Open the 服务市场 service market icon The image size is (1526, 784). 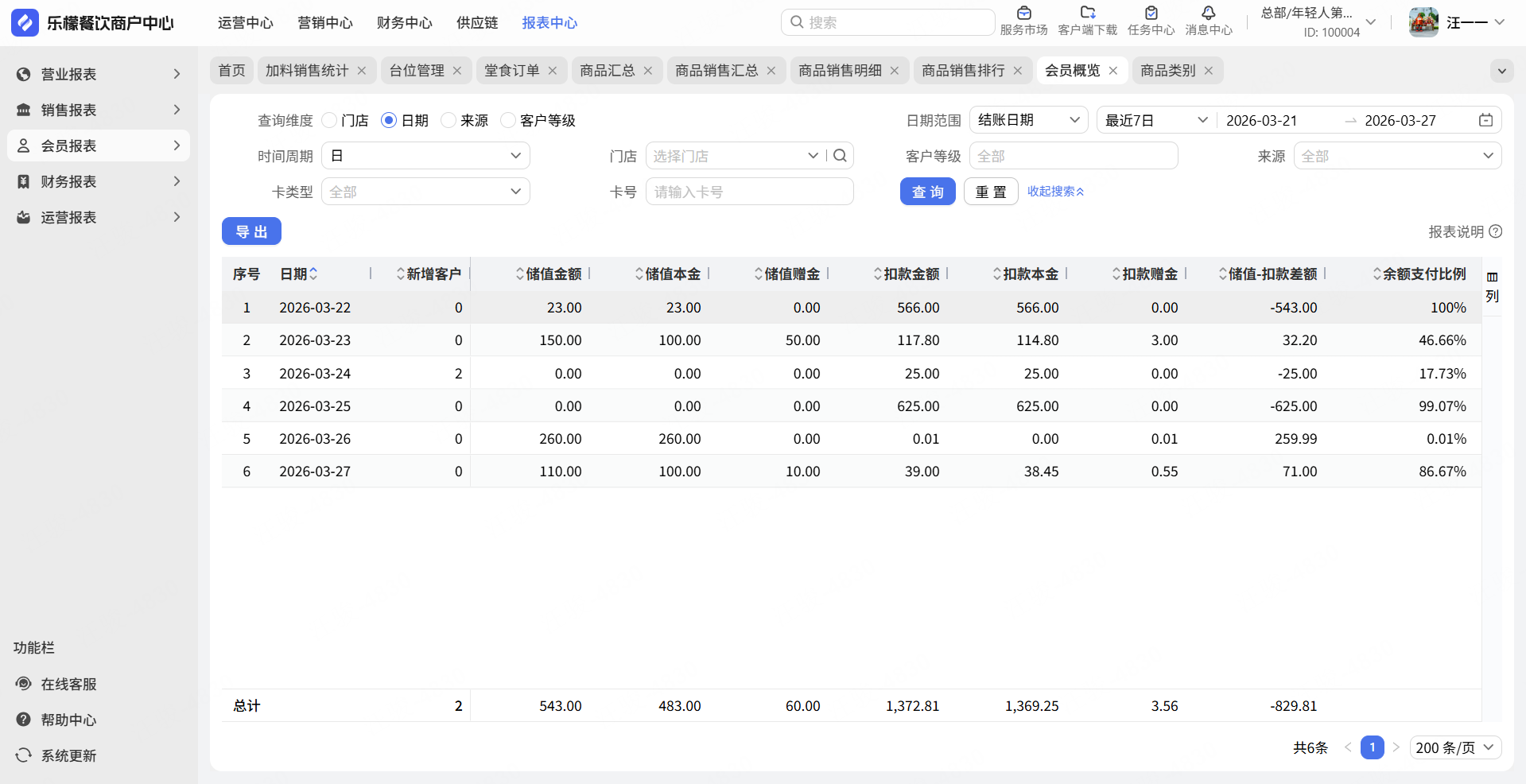[1023, 14]
